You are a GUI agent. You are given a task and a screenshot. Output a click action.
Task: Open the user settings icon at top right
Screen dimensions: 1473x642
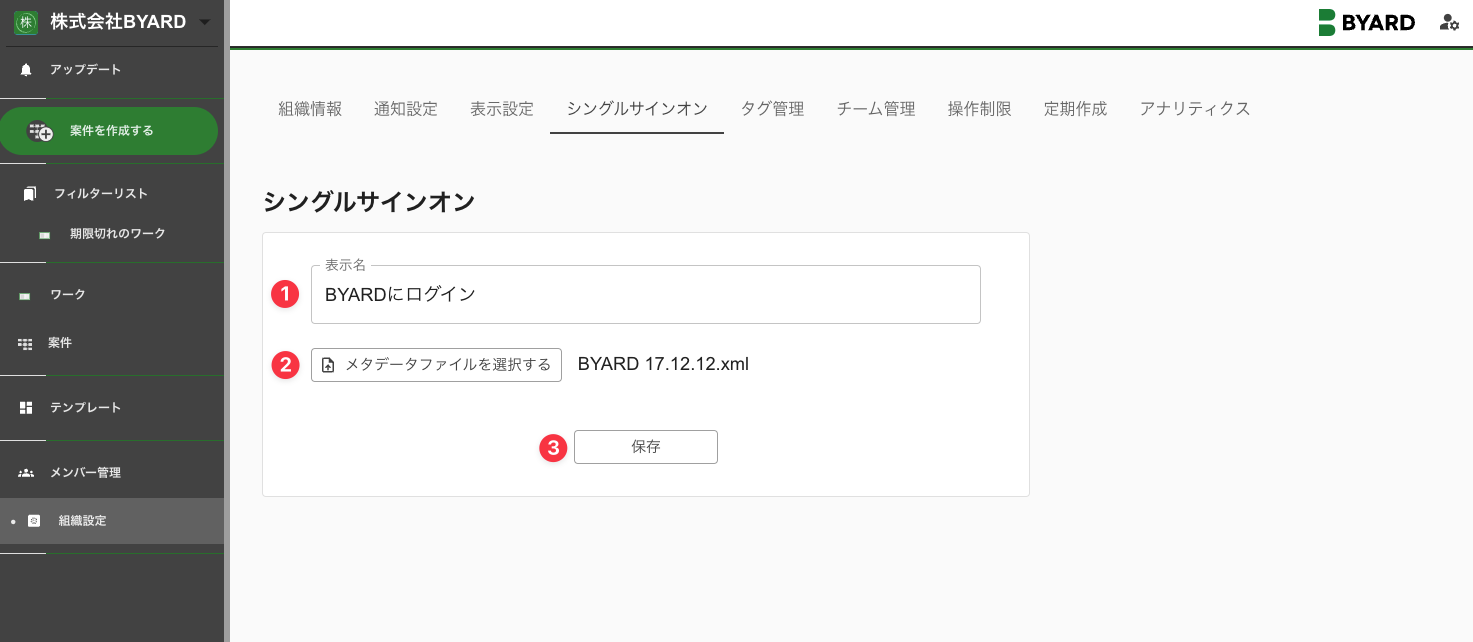click(1449, 22)
